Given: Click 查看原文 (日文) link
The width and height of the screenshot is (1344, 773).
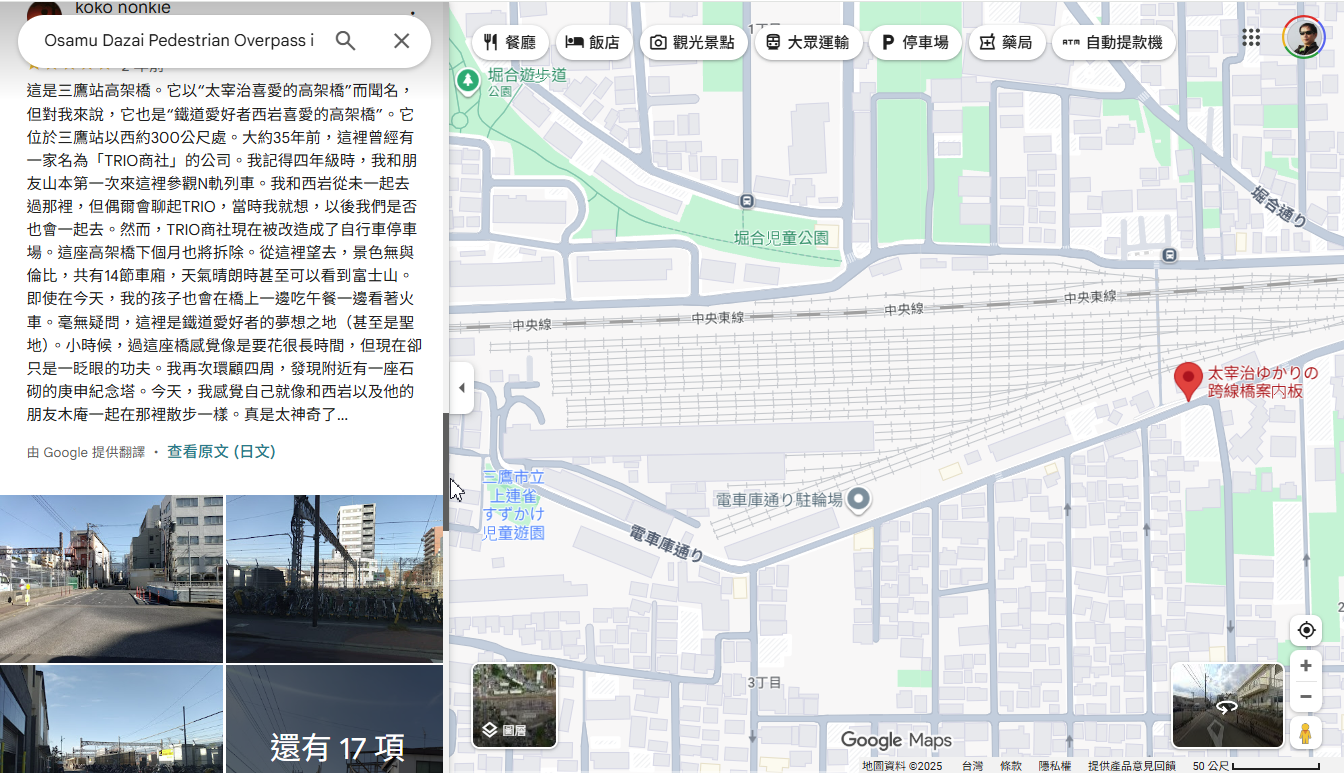Looking at the screenshot, I should 221,452.
